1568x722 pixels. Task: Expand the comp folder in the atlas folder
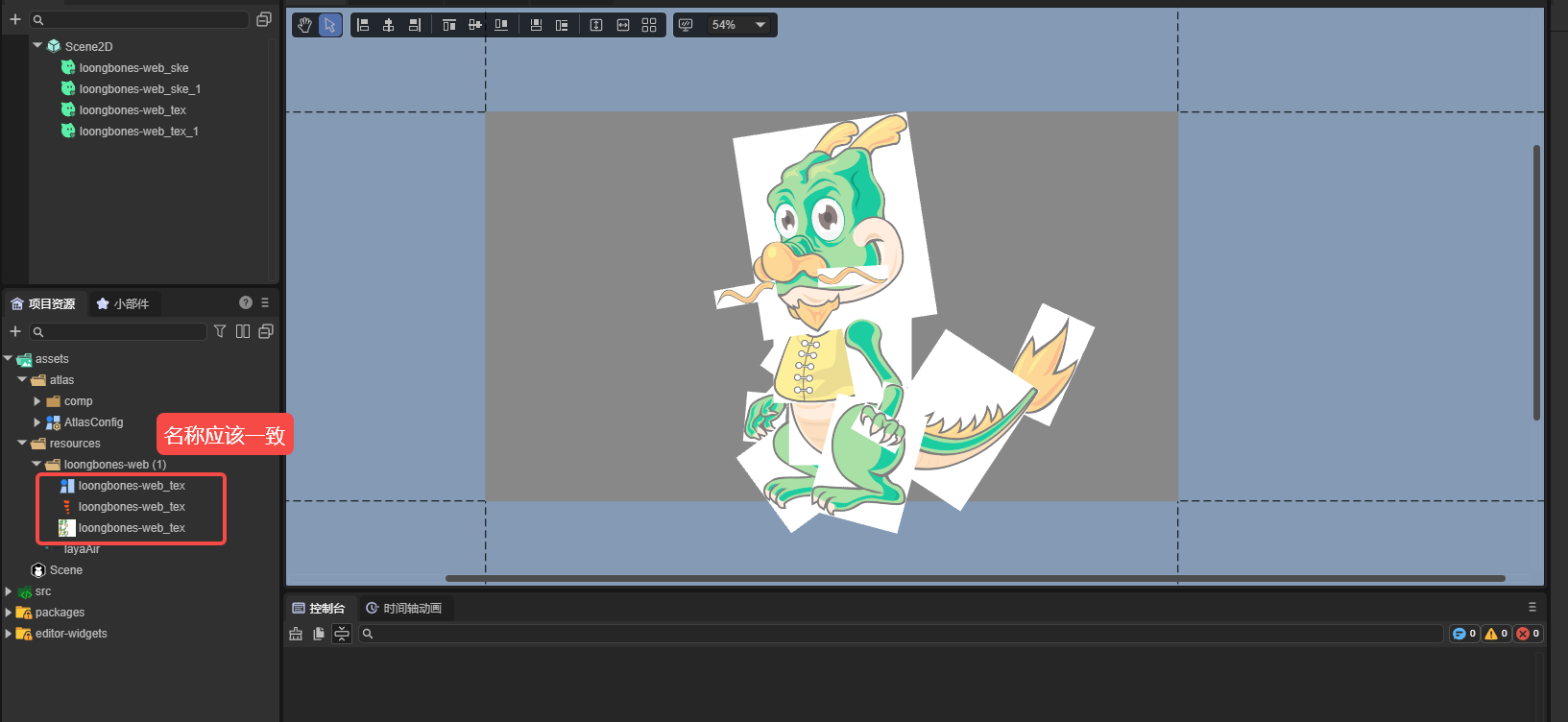pos(37,401)
